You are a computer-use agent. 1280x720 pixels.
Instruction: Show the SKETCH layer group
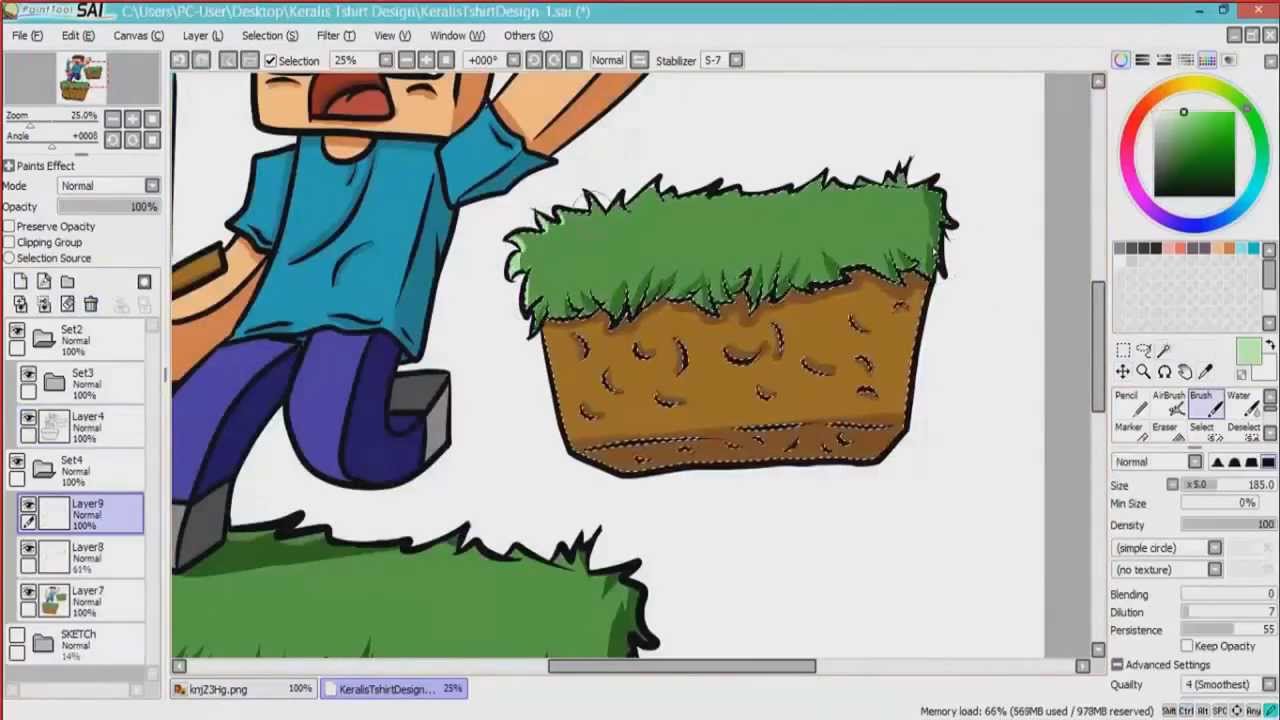coord(17,636)
